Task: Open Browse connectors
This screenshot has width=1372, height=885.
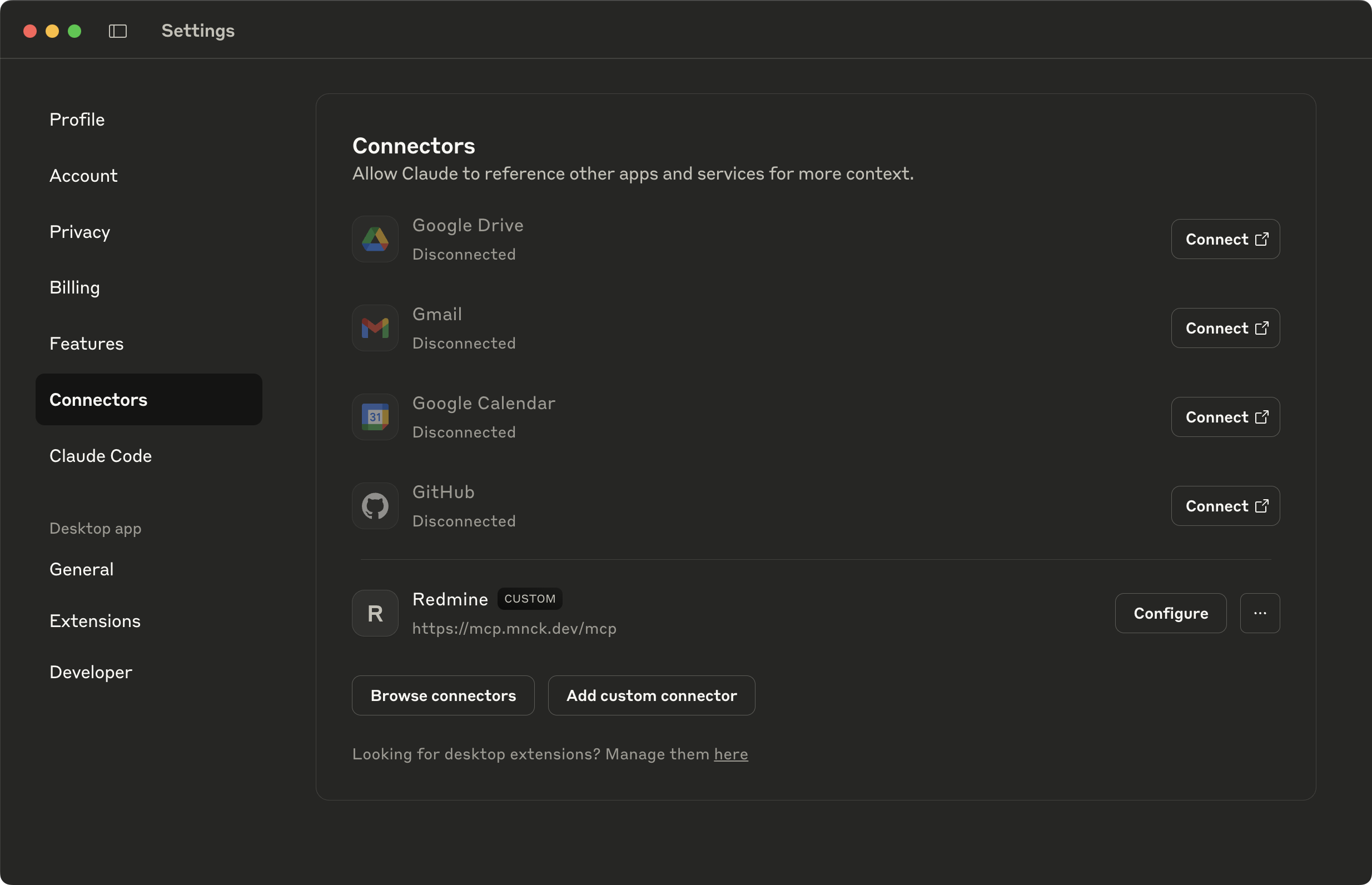Action: [x=443, y=695]
